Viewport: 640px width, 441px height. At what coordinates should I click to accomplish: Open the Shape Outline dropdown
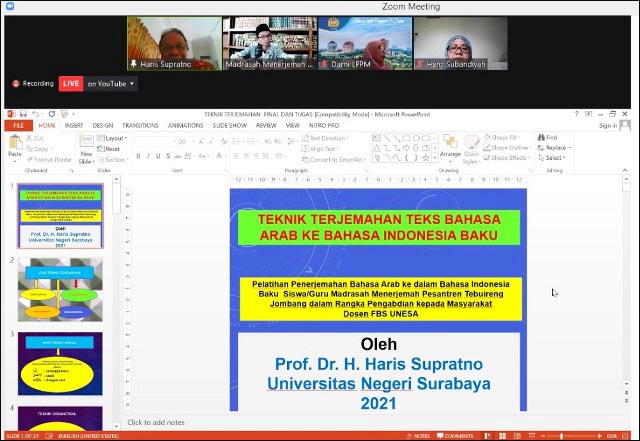coord(507,147)
